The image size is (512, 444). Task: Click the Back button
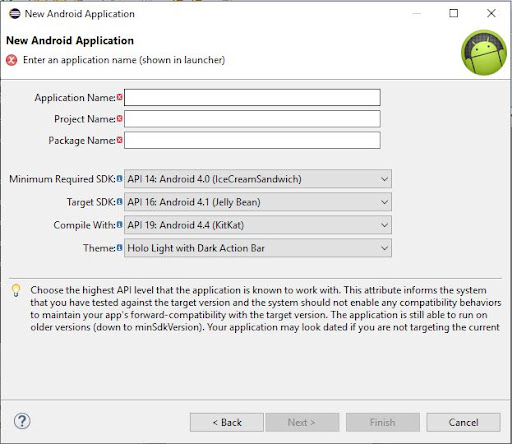227,422
